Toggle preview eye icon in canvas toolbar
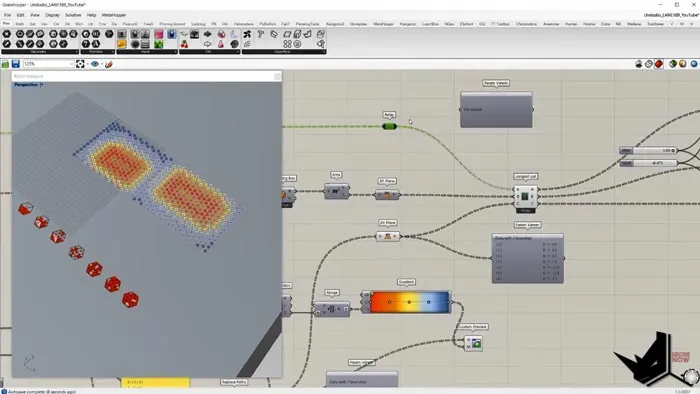 click(95, 64)
